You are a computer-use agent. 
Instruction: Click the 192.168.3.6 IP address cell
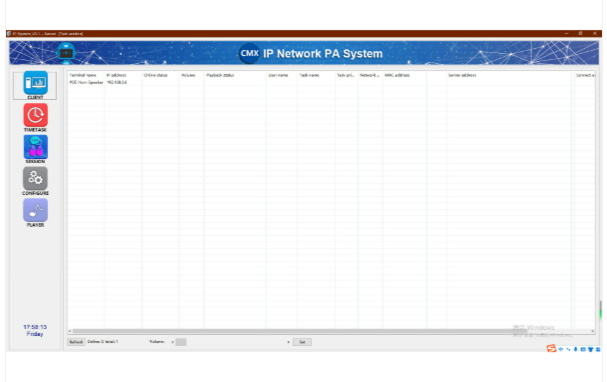[x=117, y=82]
